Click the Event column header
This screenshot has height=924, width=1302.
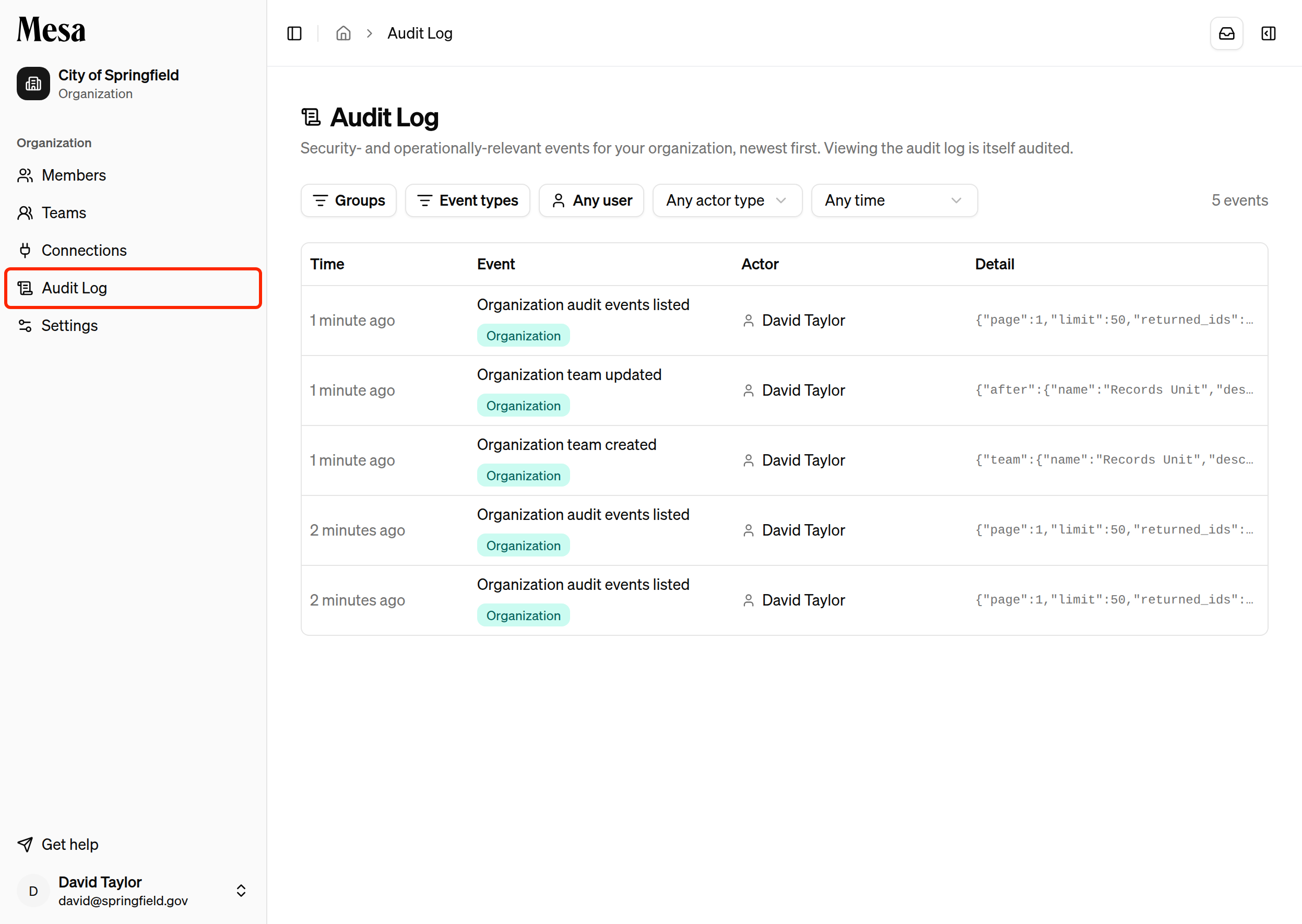point(495,264)
